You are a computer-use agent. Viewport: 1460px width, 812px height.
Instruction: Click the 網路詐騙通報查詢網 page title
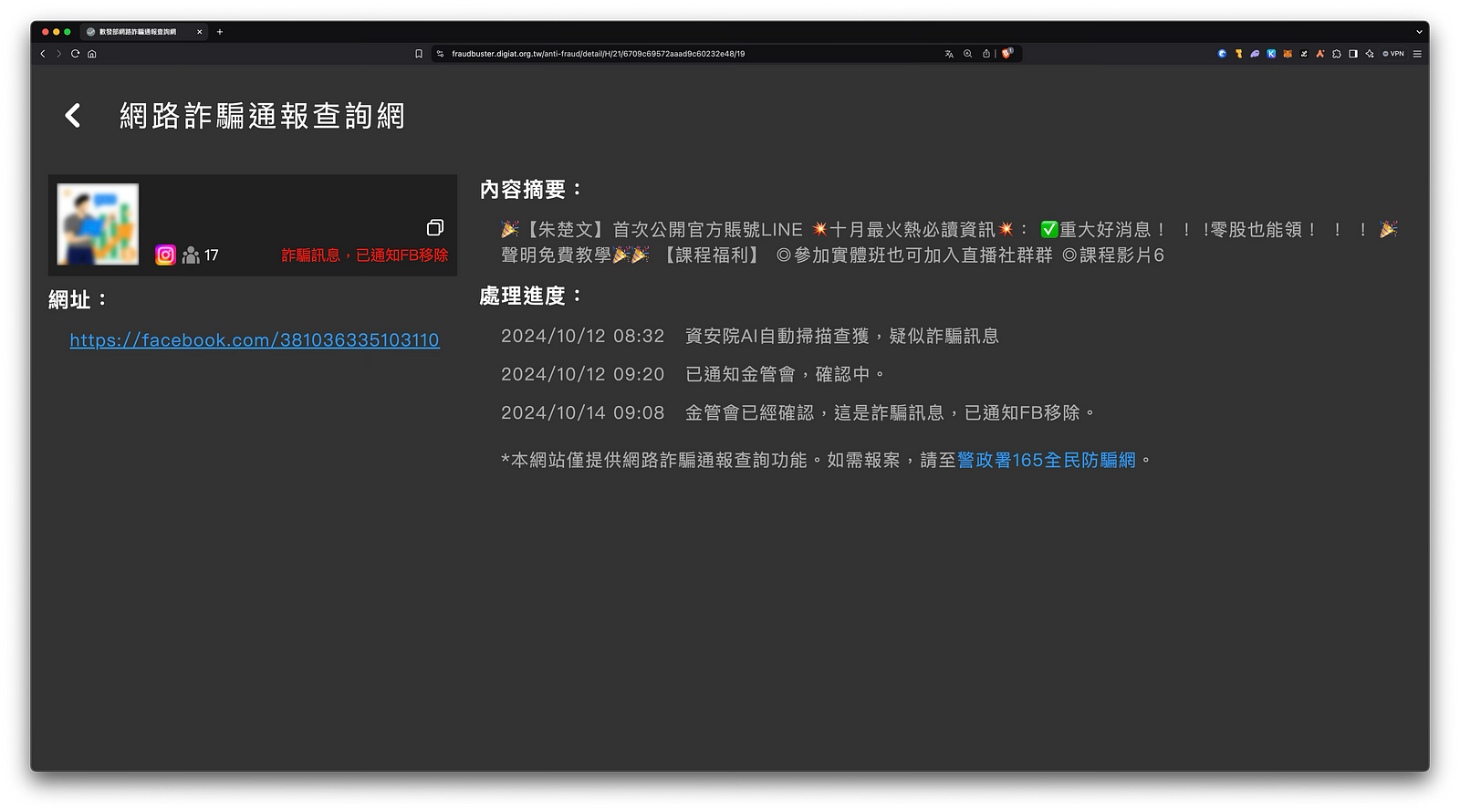(x=263, y=116)
